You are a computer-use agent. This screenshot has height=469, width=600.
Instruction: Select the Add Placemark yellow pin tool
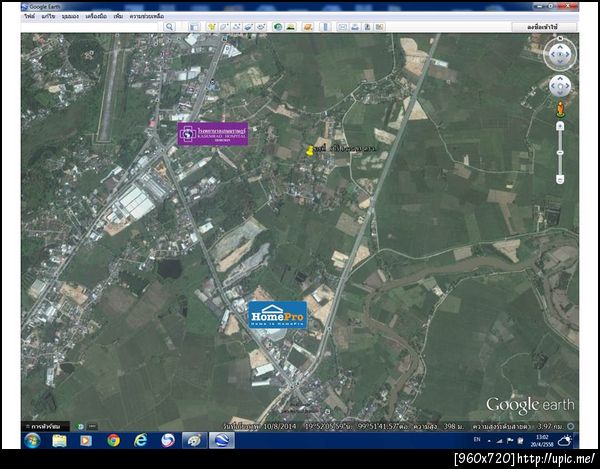[212, 27]
